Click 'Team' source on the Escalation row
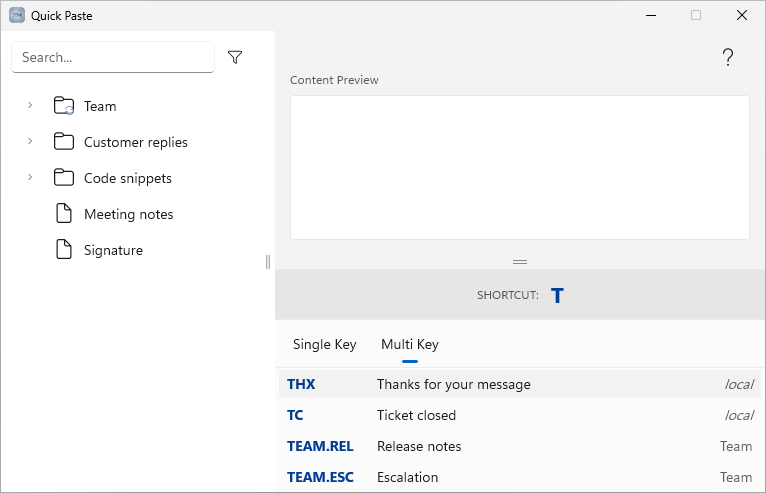The image size is (766, 493). click(736, 477)
